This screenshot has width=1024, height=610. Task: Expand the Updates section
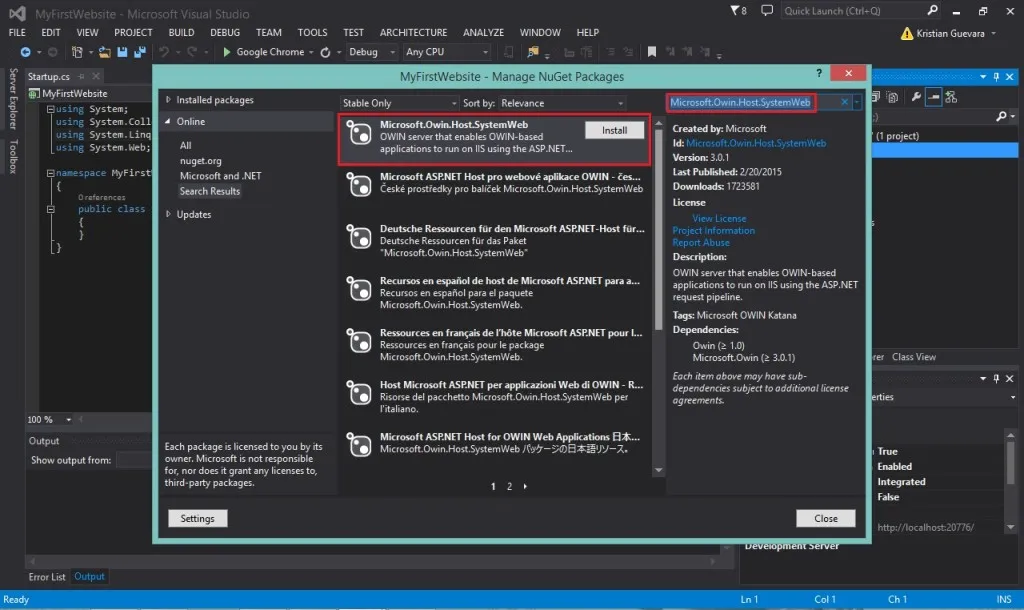(x=168, y=214)
